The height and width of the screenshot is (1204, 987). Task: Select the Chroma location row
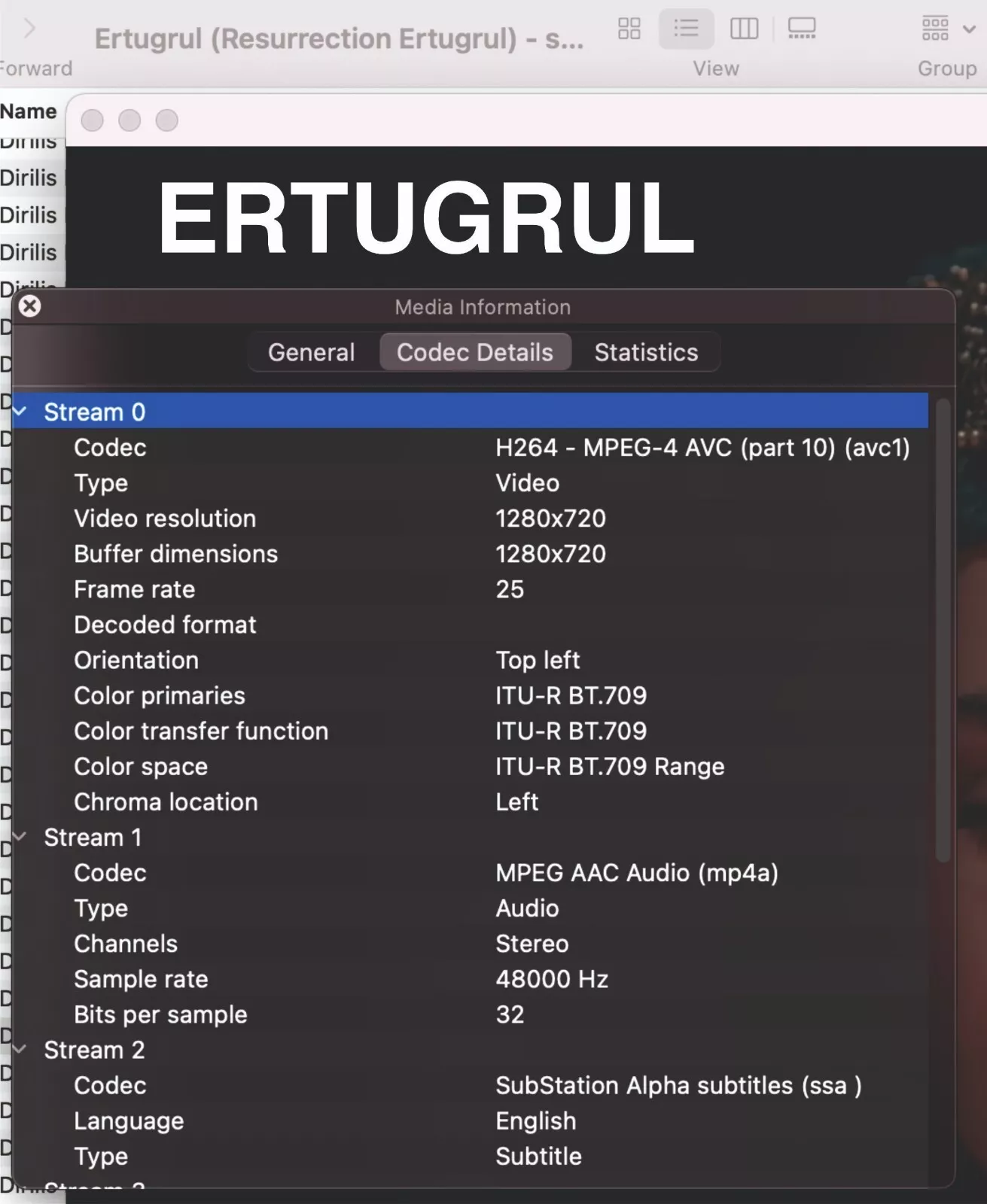(471, 801)
